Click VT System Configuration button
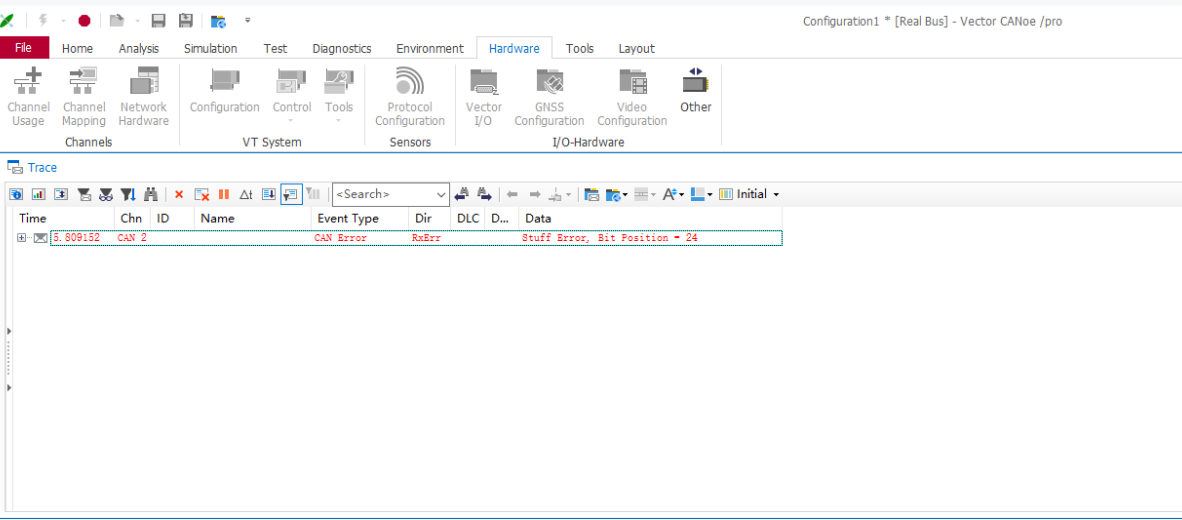Image resolution: width=1182 pixels, height=520 pixels. point(225,91)
